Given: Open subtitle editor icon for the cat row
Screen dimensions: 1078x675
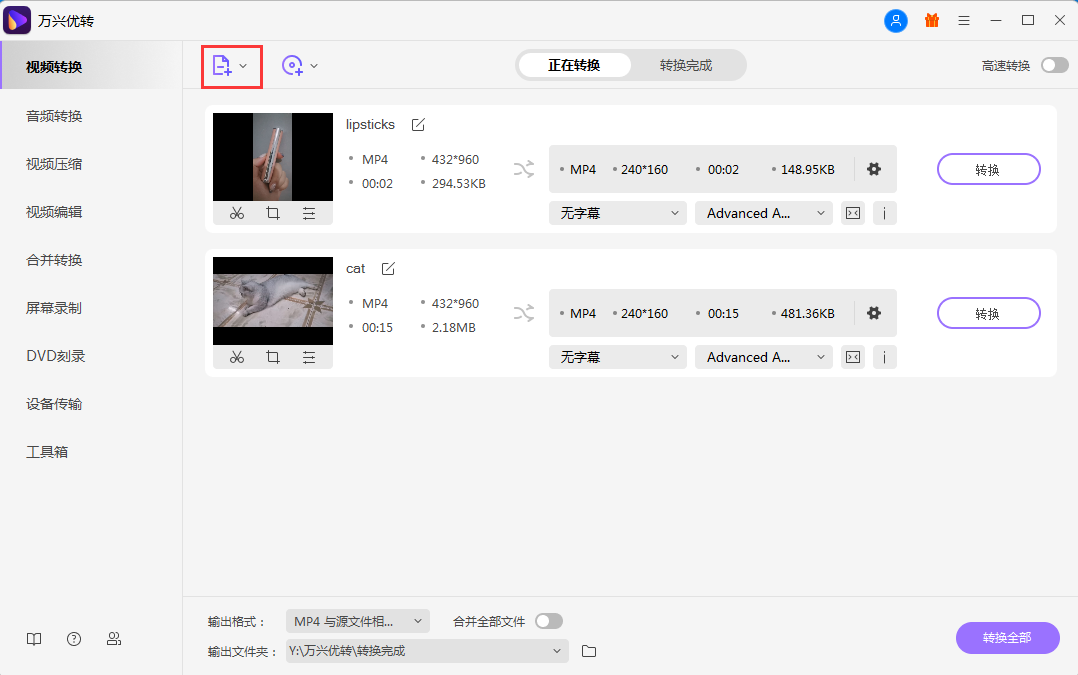Looking at the screenshot, I should pos(852,357).
